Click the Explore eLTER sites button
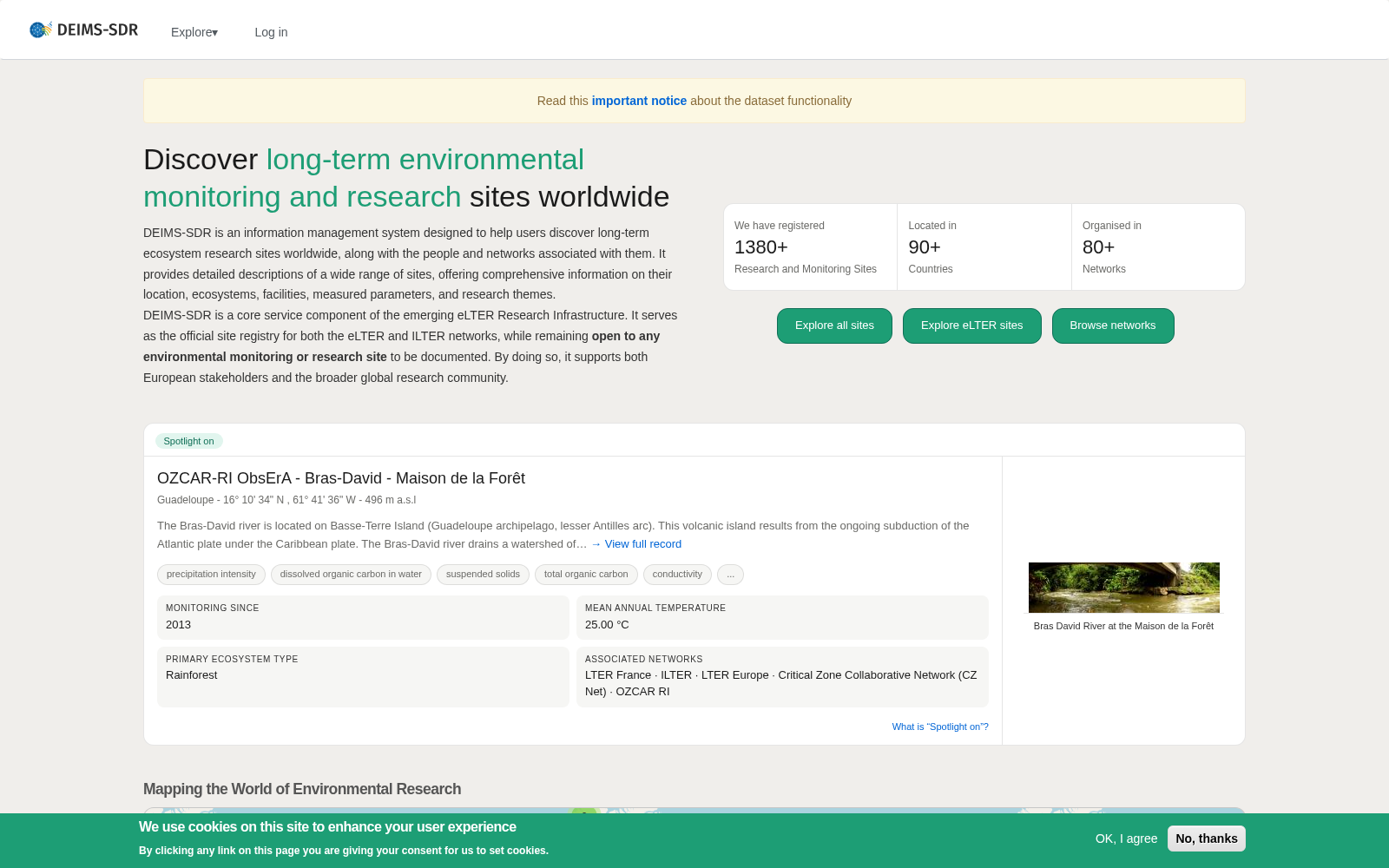1389x868 pixels. pos(971,325)
